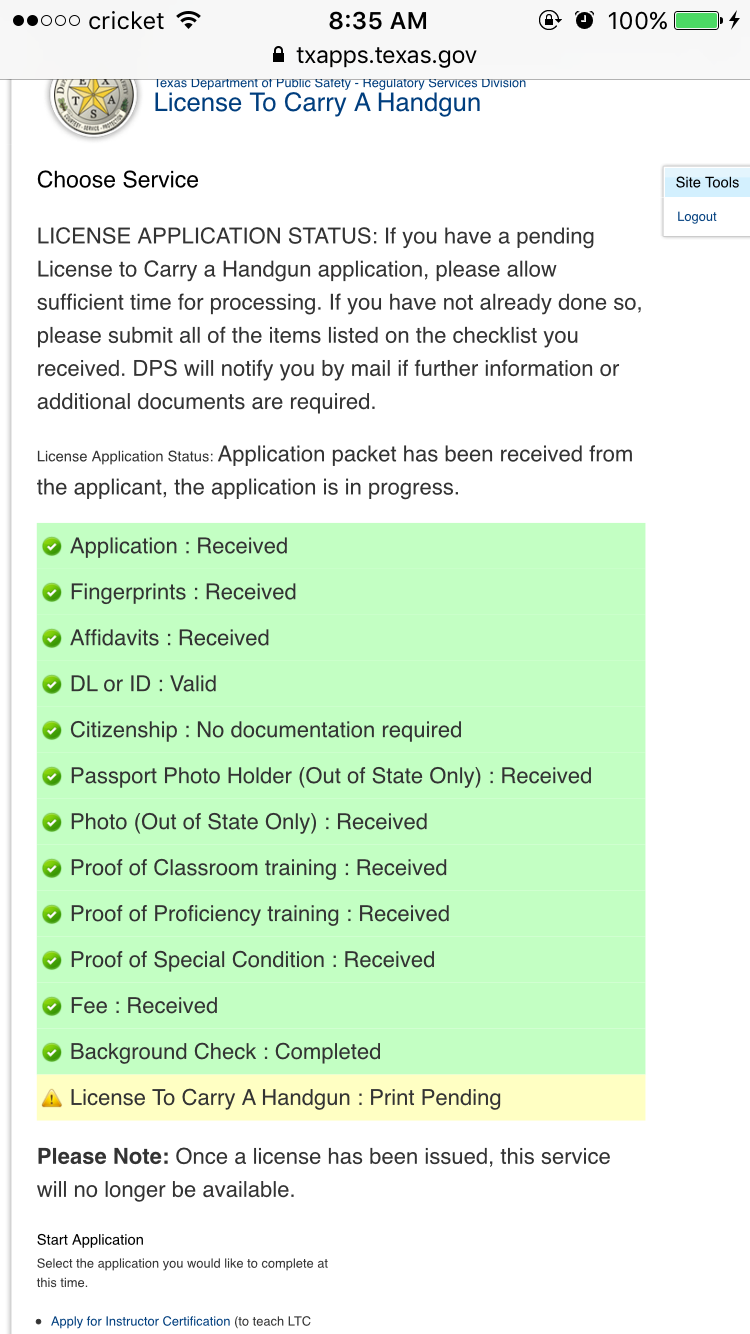
Task: Click the License To Carry A Handgun heading
Action: tap(317, 103)
